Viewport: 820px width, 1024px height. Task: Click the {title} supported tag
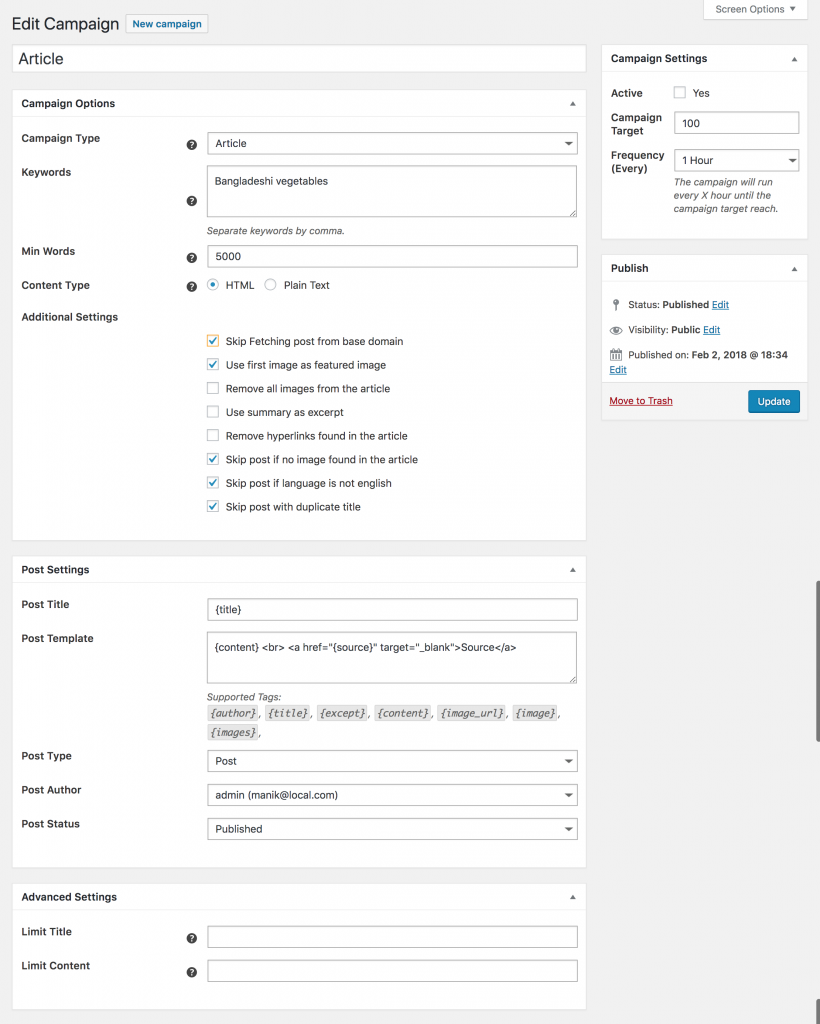tap(288, 713)
